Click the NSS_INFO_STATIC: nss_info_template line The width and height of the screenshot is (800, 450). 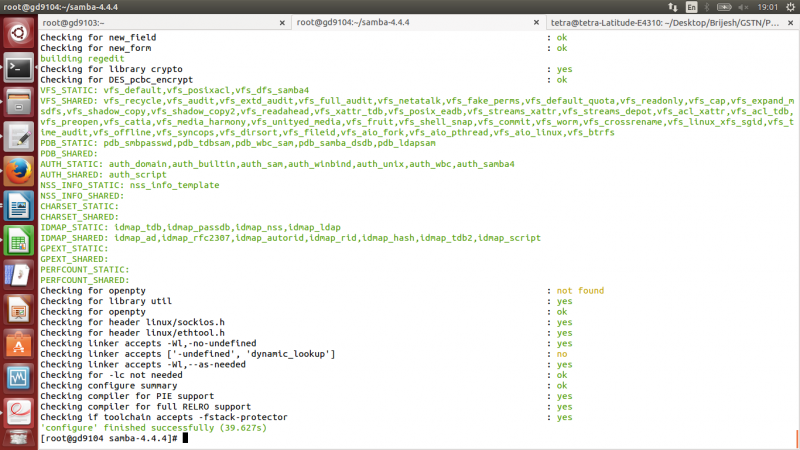tap(130, 185)
